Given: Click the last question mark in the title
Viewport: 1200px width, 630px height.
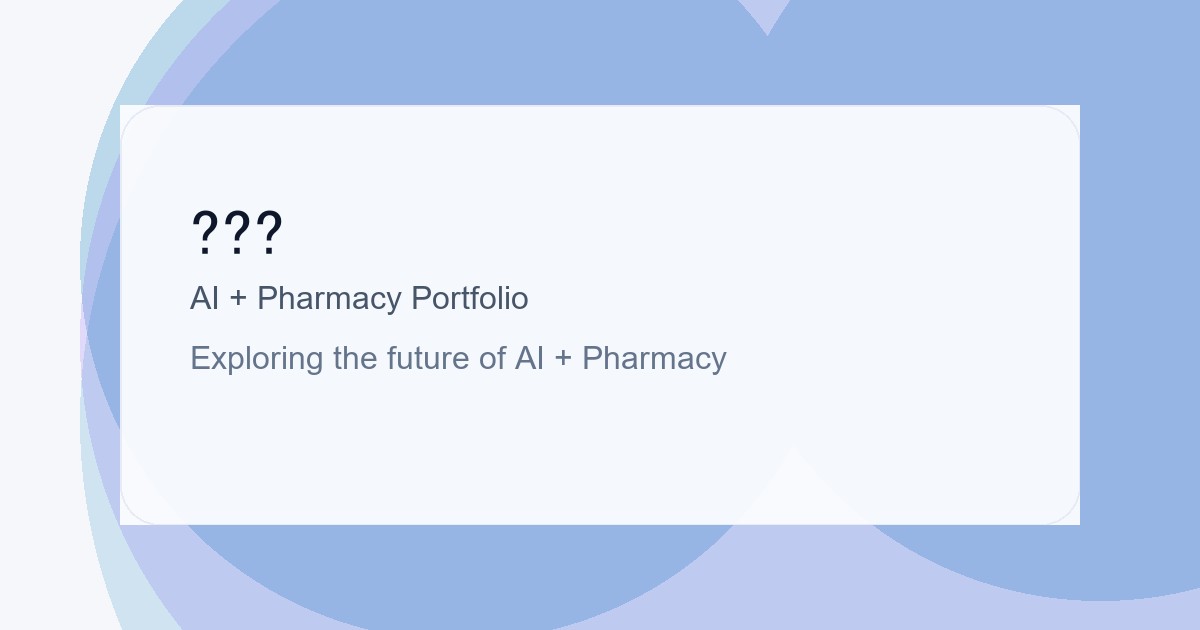Looking at the screenshot, I should pyautogui.click(x=269, y=234).
